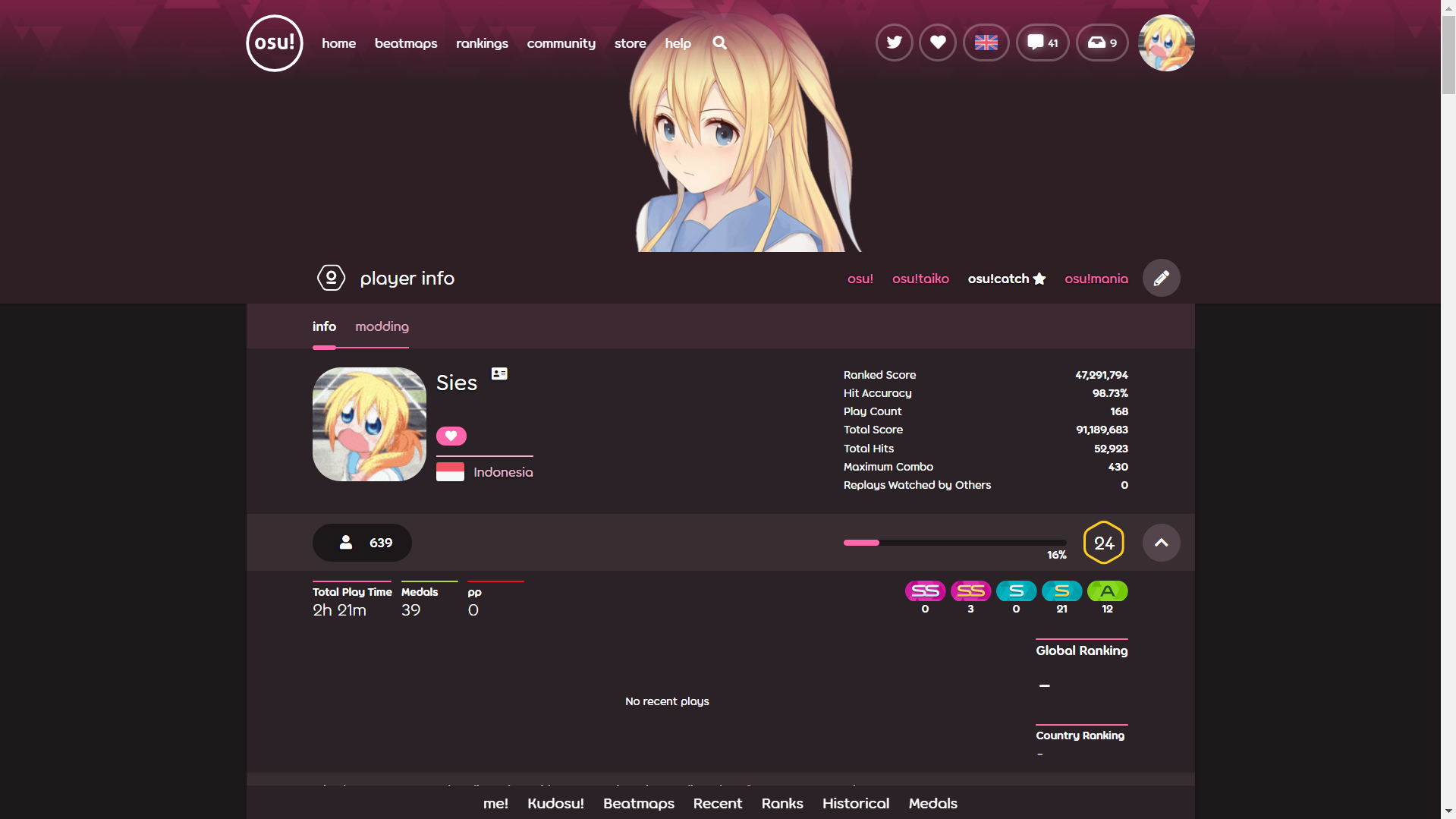The image size is (1456, 819).
Task: Click the vertical scrollbar thumb
Action: (x=1448, y=55)
